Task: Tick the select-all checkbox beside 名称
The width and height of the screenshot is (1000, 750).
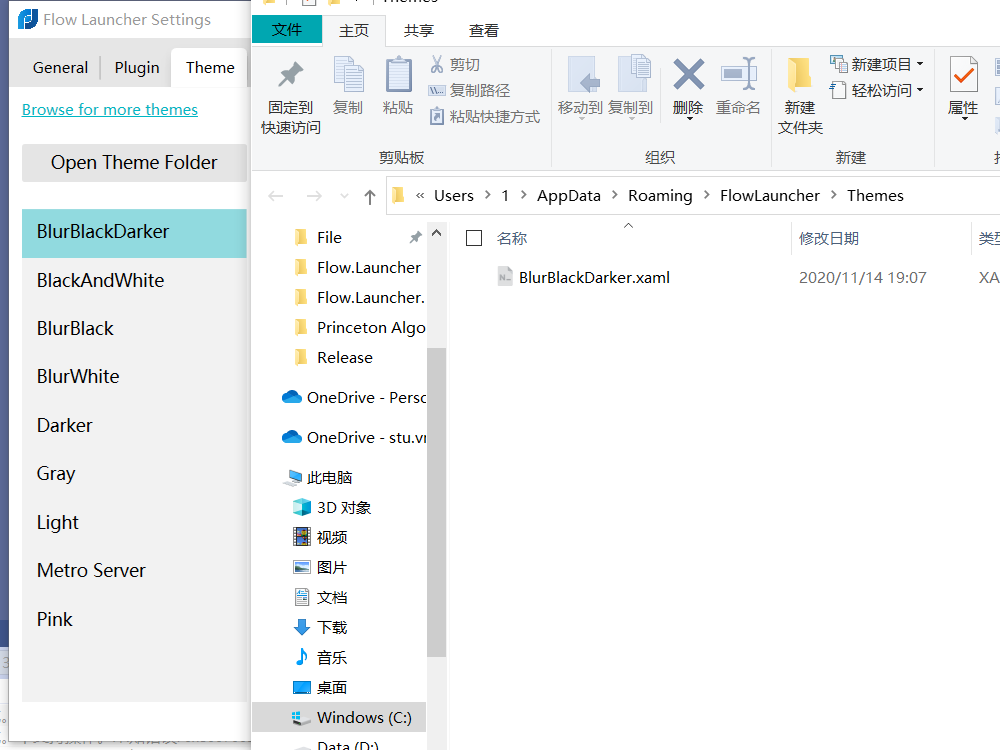Action: coord(474,238)
